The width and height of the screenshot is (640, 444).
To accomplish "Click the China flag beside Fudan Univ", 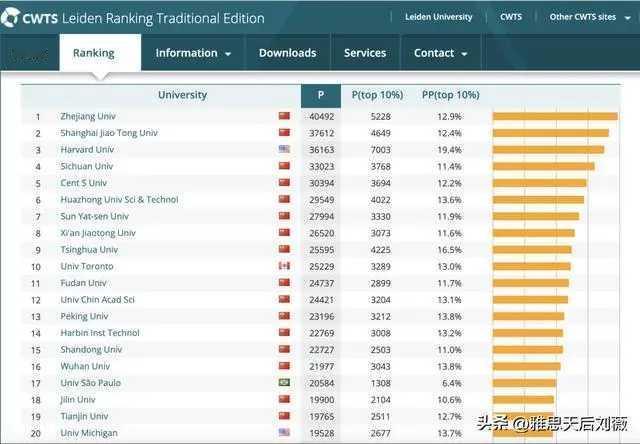I will [284, 282].
